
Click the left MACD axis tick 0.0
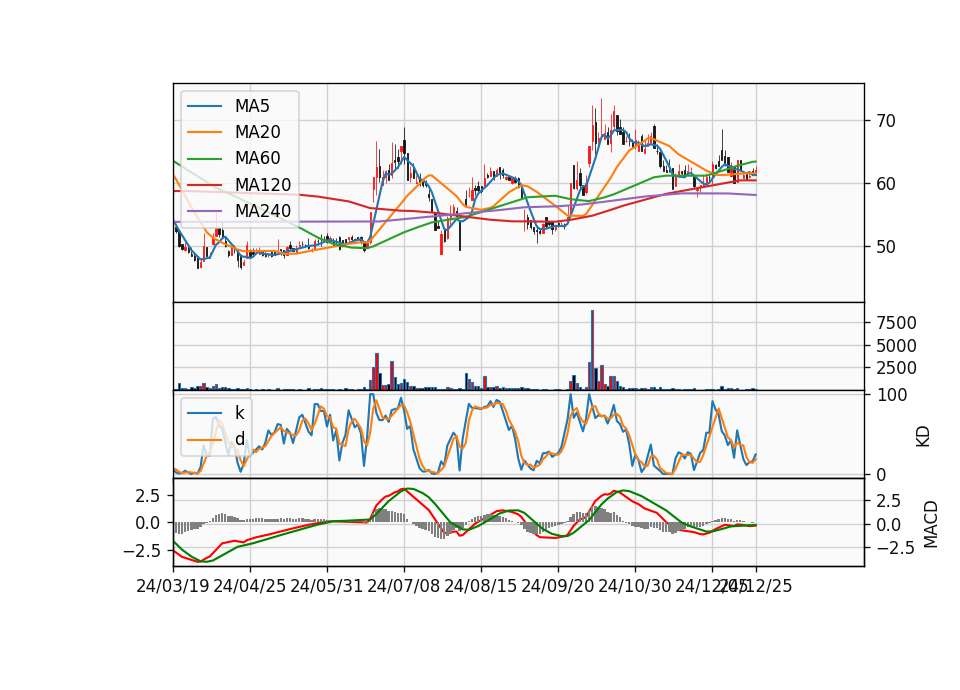[148, 523]
